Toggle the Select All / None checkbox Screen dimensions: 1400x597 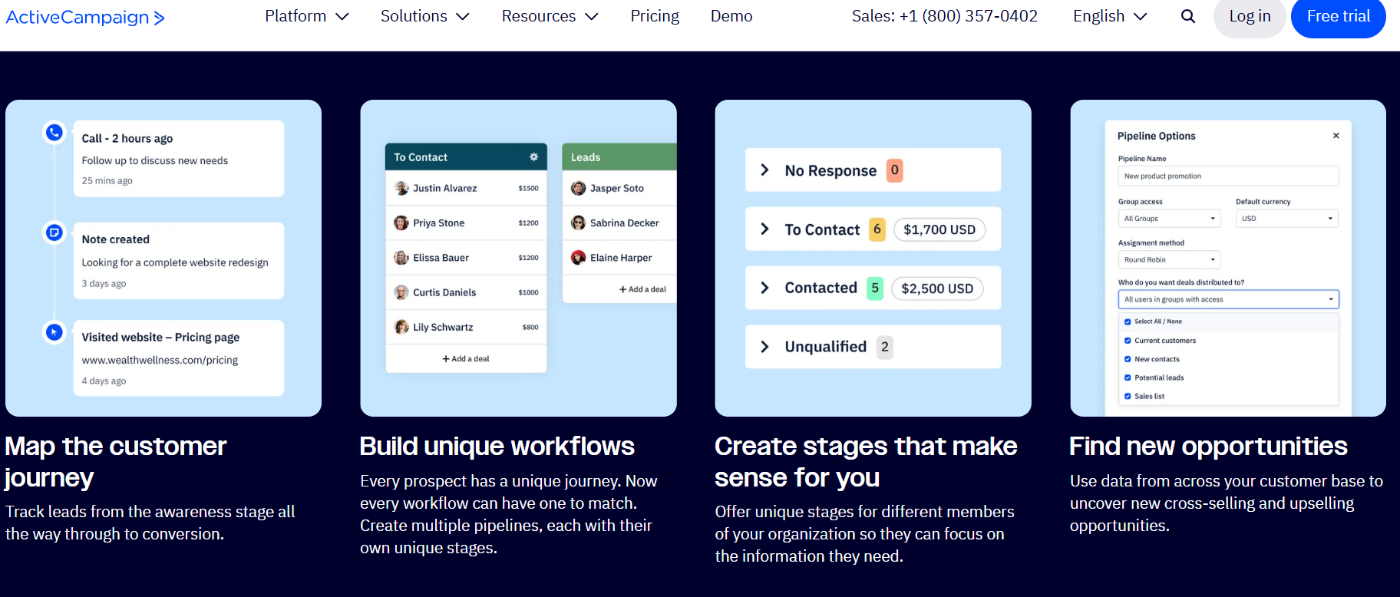(1128, 322)
